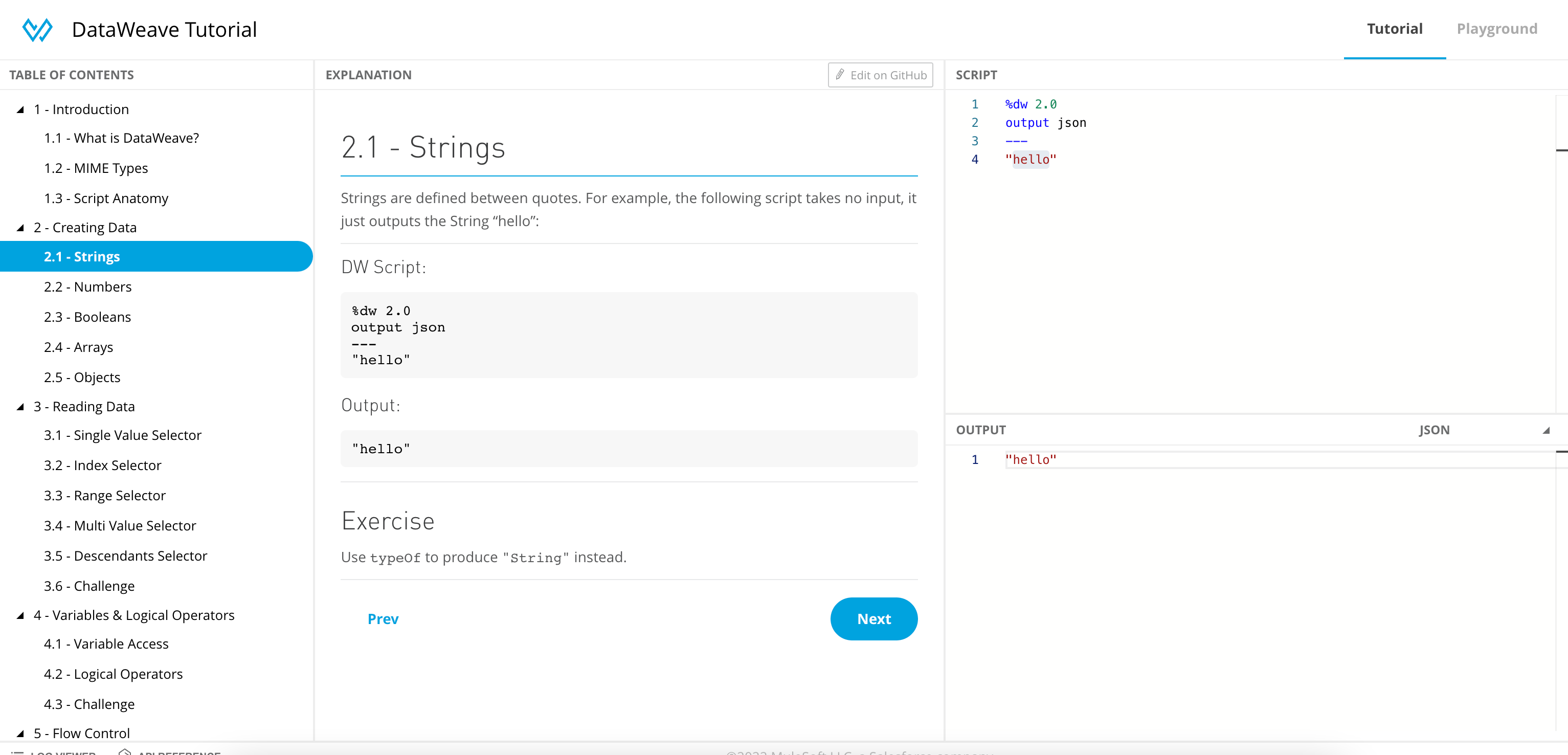Select the Playground tab
The width and height of the screenshot is (1568, 755).
[1497, 29]
